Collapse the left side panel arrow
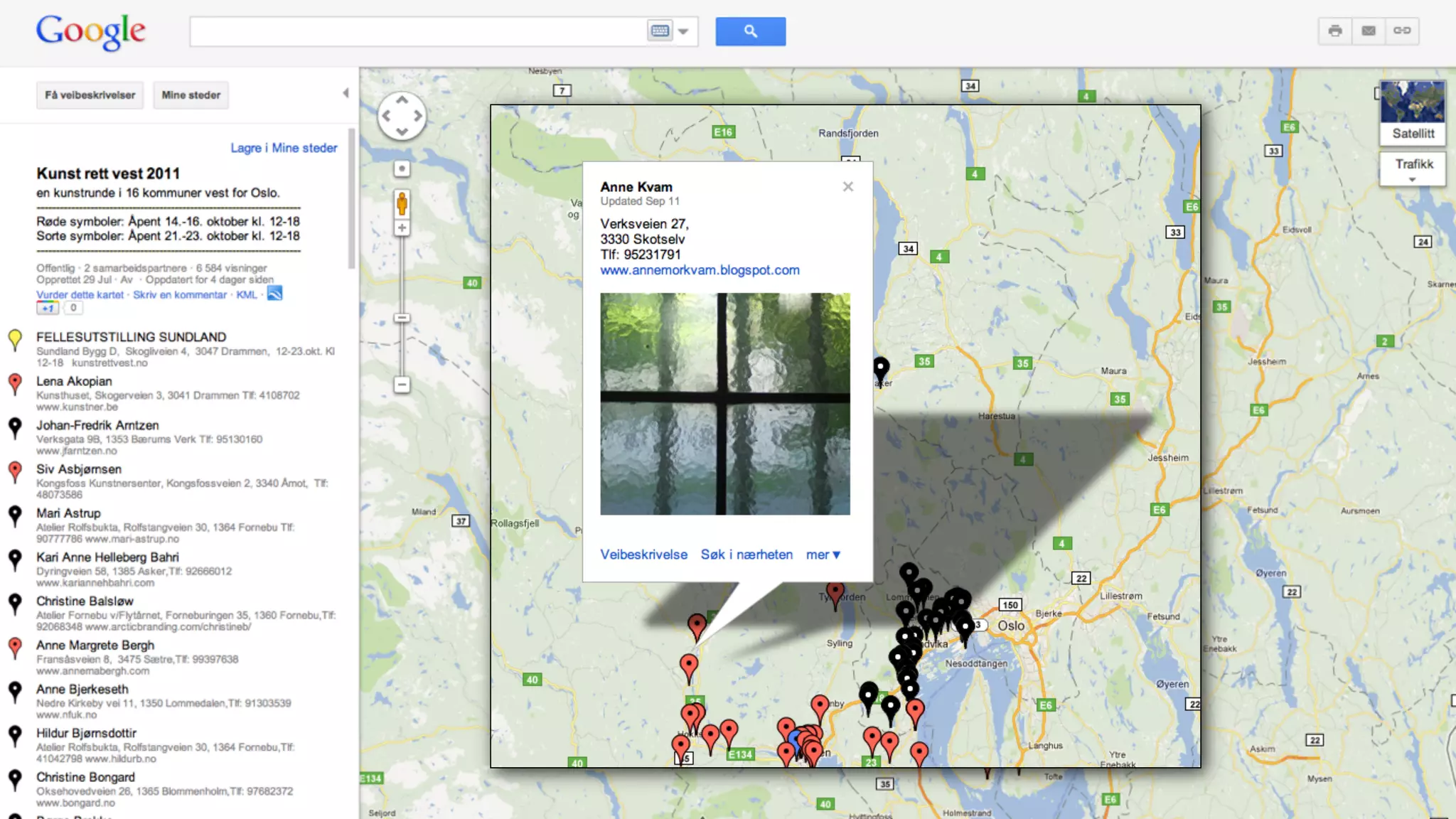 tap(346, 93)
